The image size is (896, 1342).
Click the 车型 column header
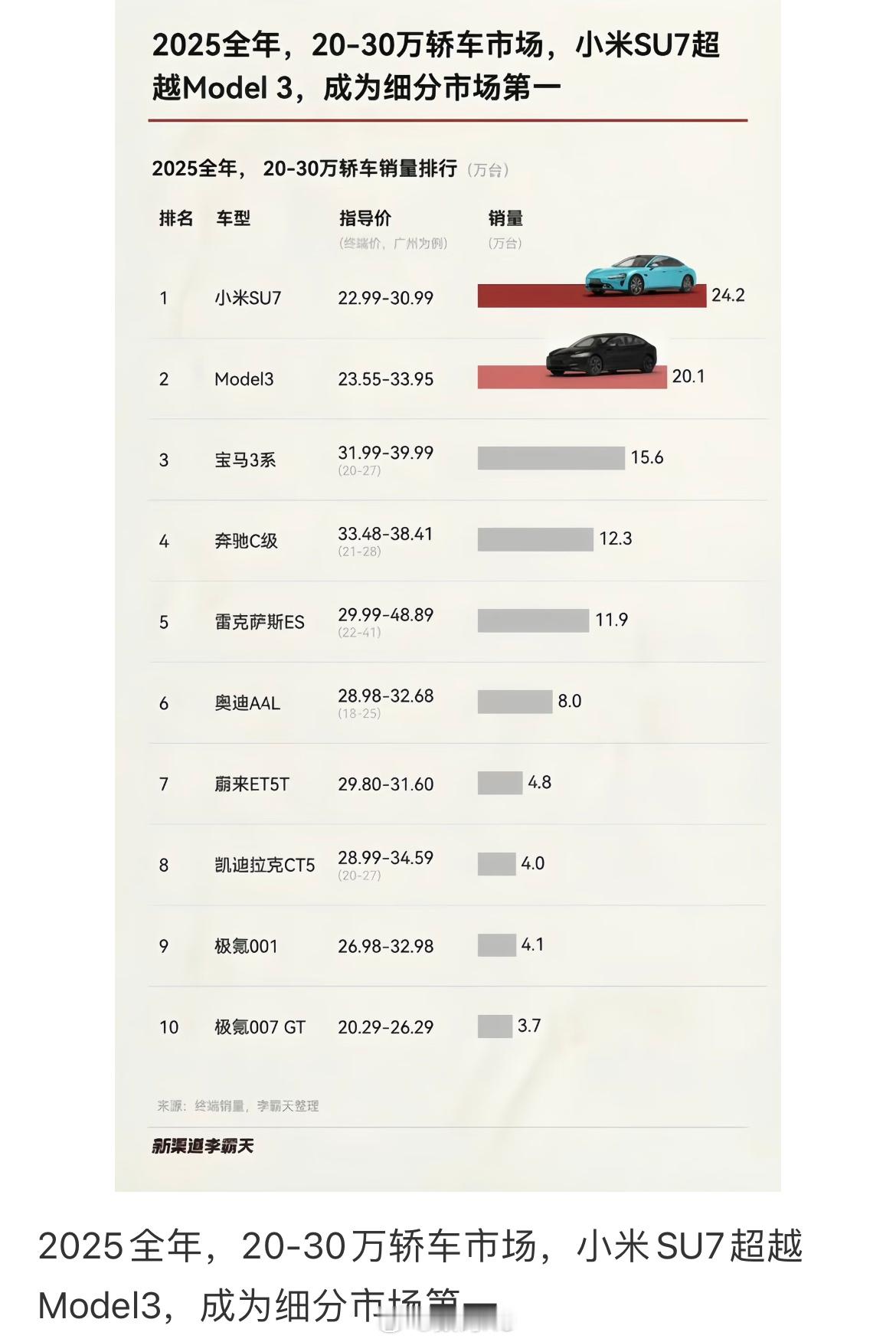[233, 218]
